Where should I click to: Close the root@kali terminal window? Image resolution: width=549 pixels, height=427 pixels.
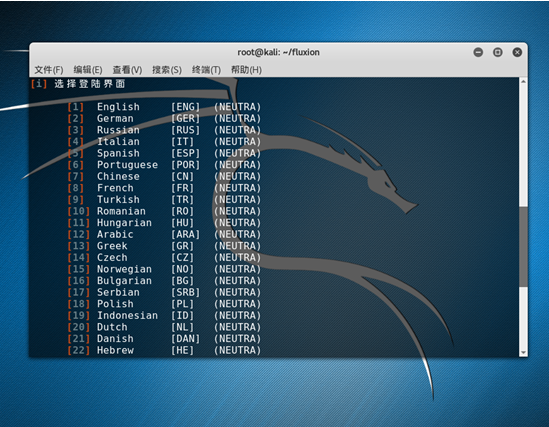[x=517, y=52]
